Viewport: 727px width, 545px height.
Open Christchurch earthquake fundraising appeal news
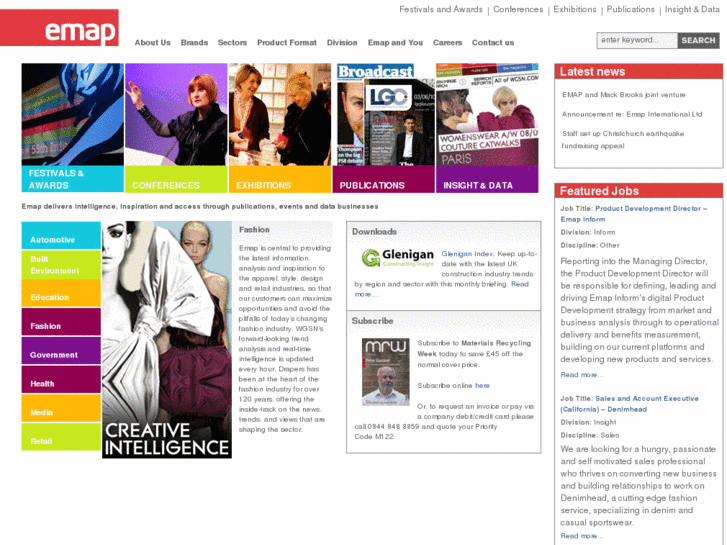[623, 140]
